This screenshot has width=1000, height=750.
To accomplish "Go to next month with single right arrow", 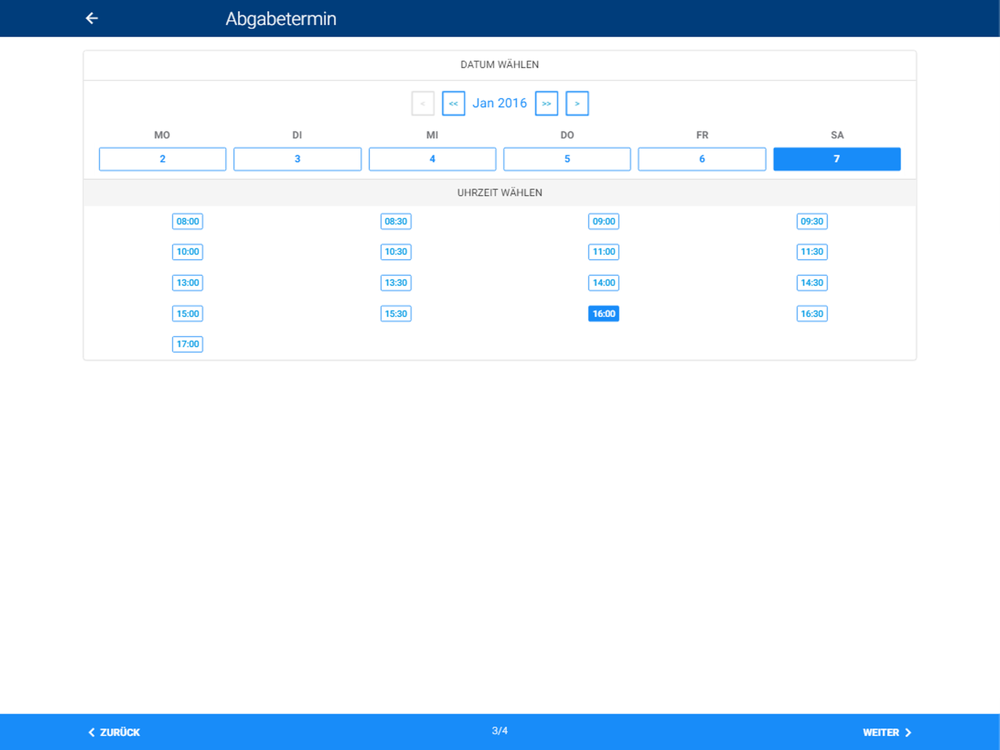I will click(577, 103).
